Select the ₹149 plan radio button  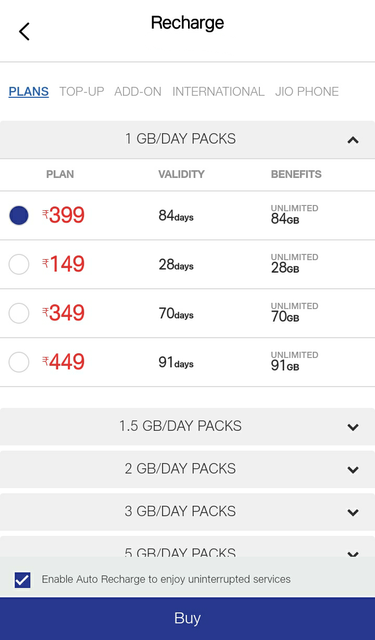19,264
